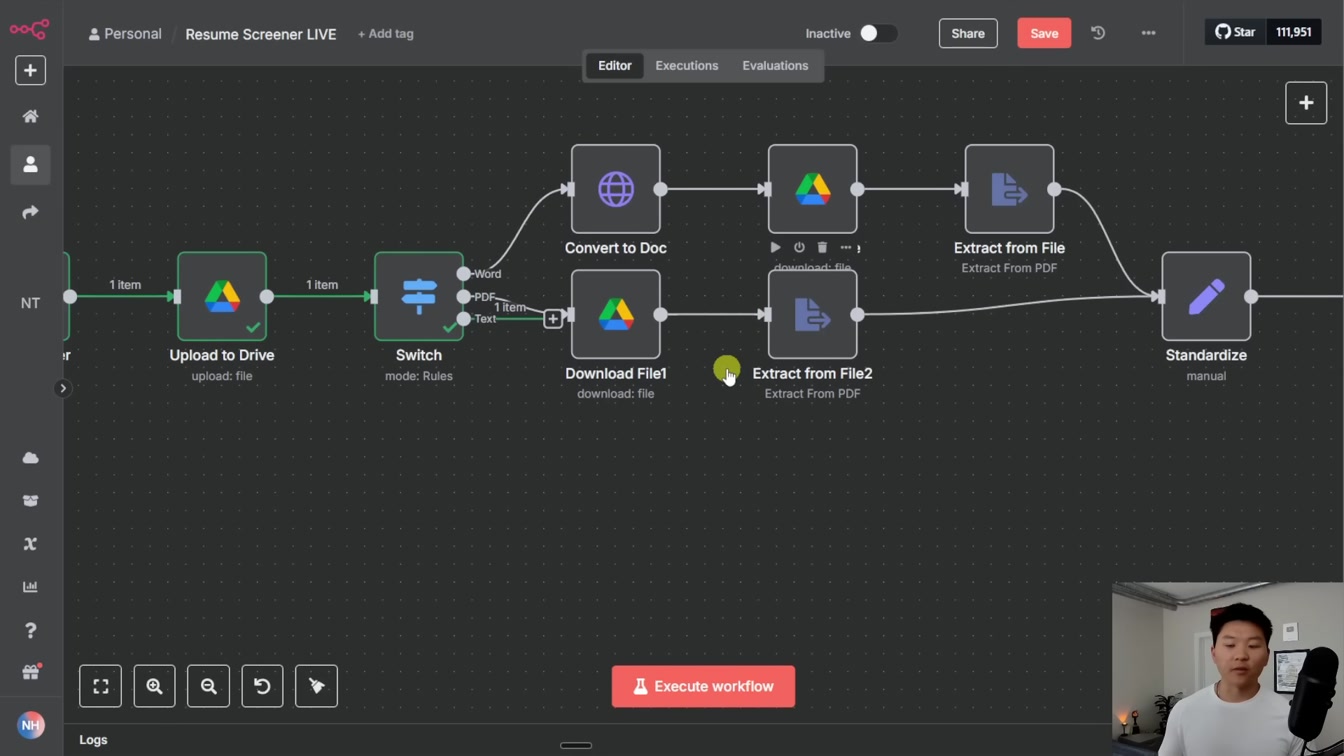The width and height of the screenshot is (1344, 756).
Task: Click the Extract from File2 label
Action: pyautogui.click(x=813, y=373)
